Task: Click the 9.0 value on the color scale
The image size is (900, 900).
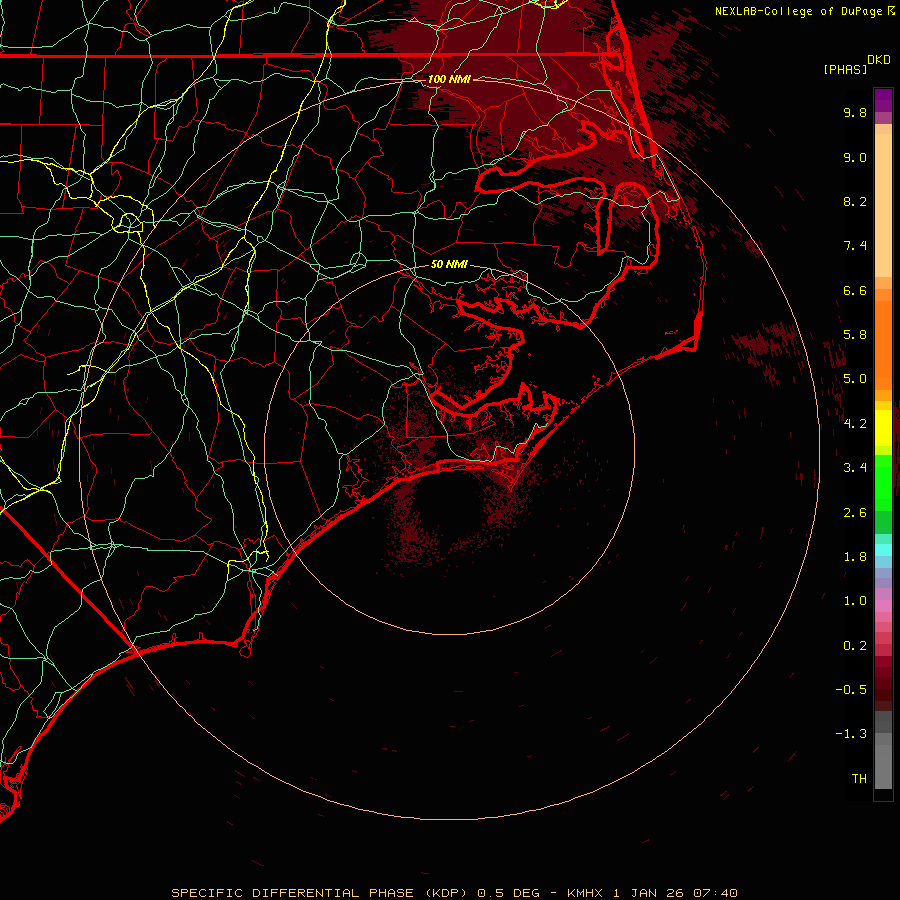Action: click(x=855, y=157)
